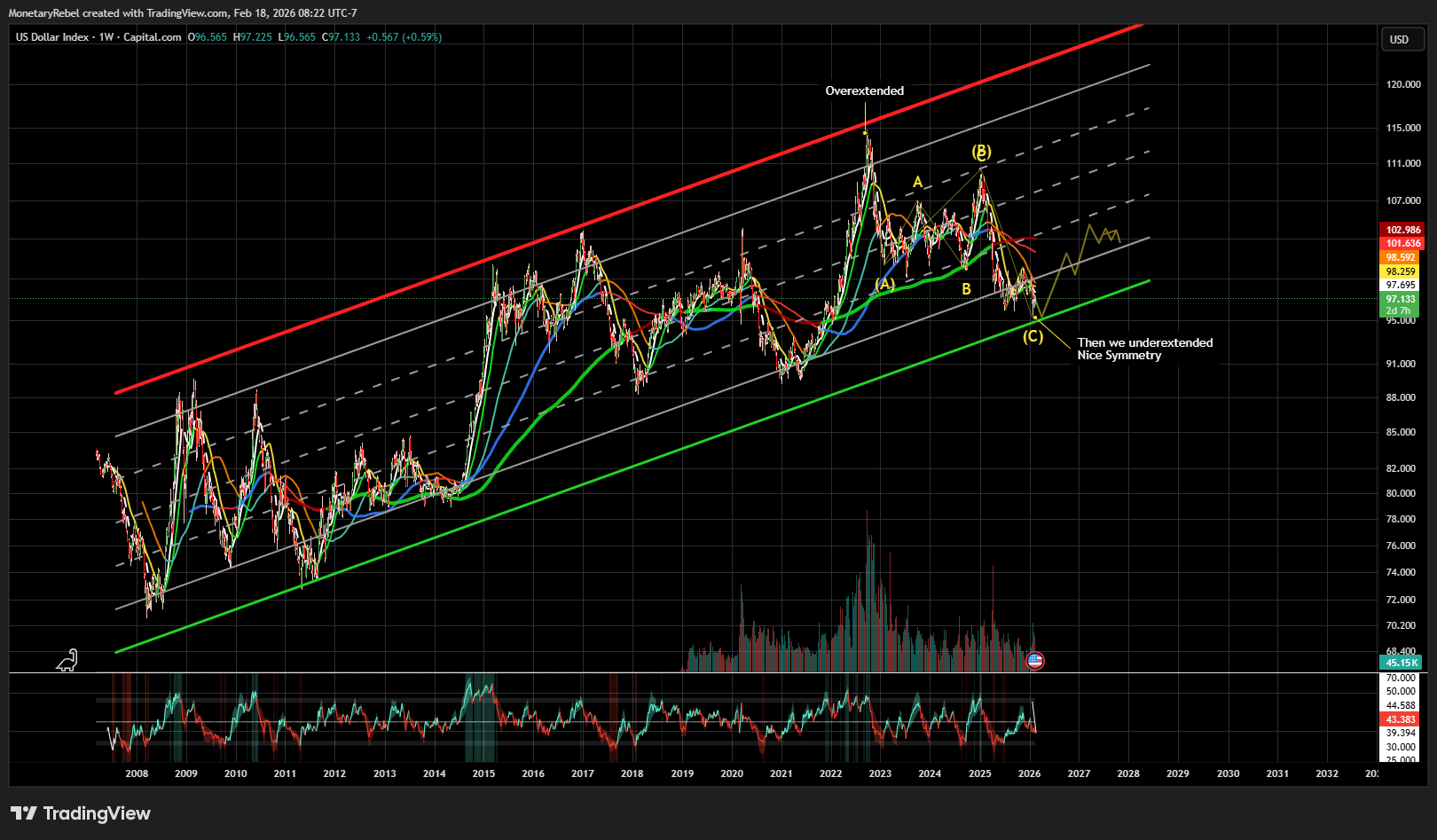Click the 44.588 oscillator value label

[x=1401, y=706]
